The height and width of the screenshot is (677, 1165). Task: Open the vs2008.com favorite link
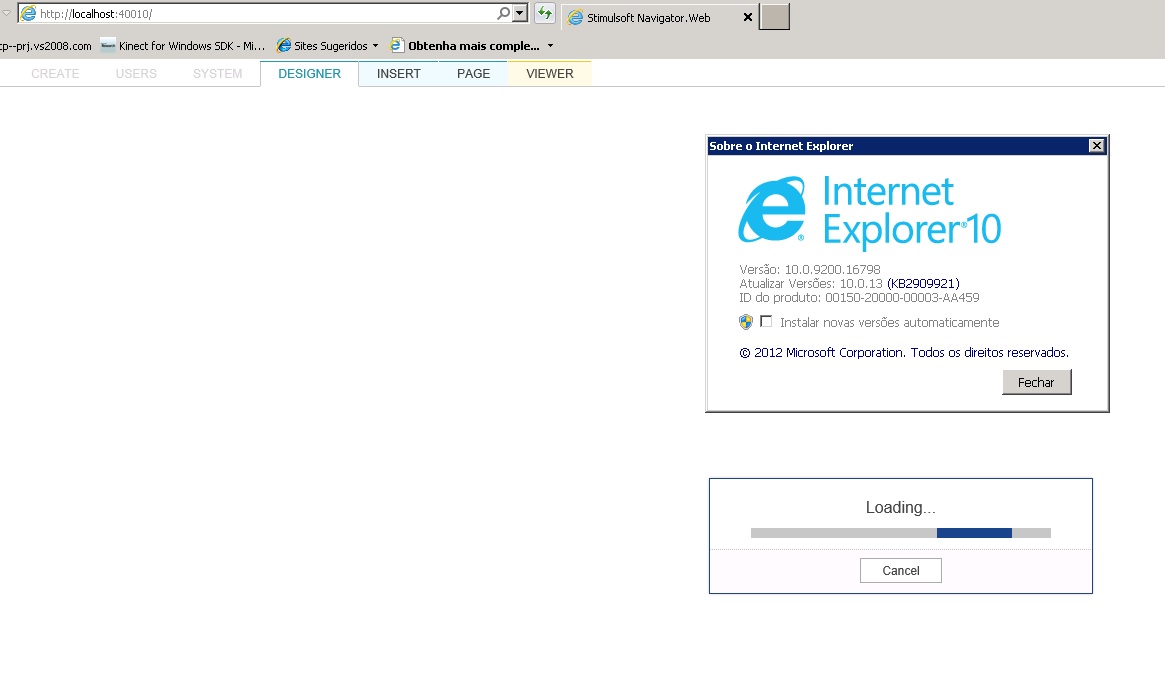tap(46, 46)
